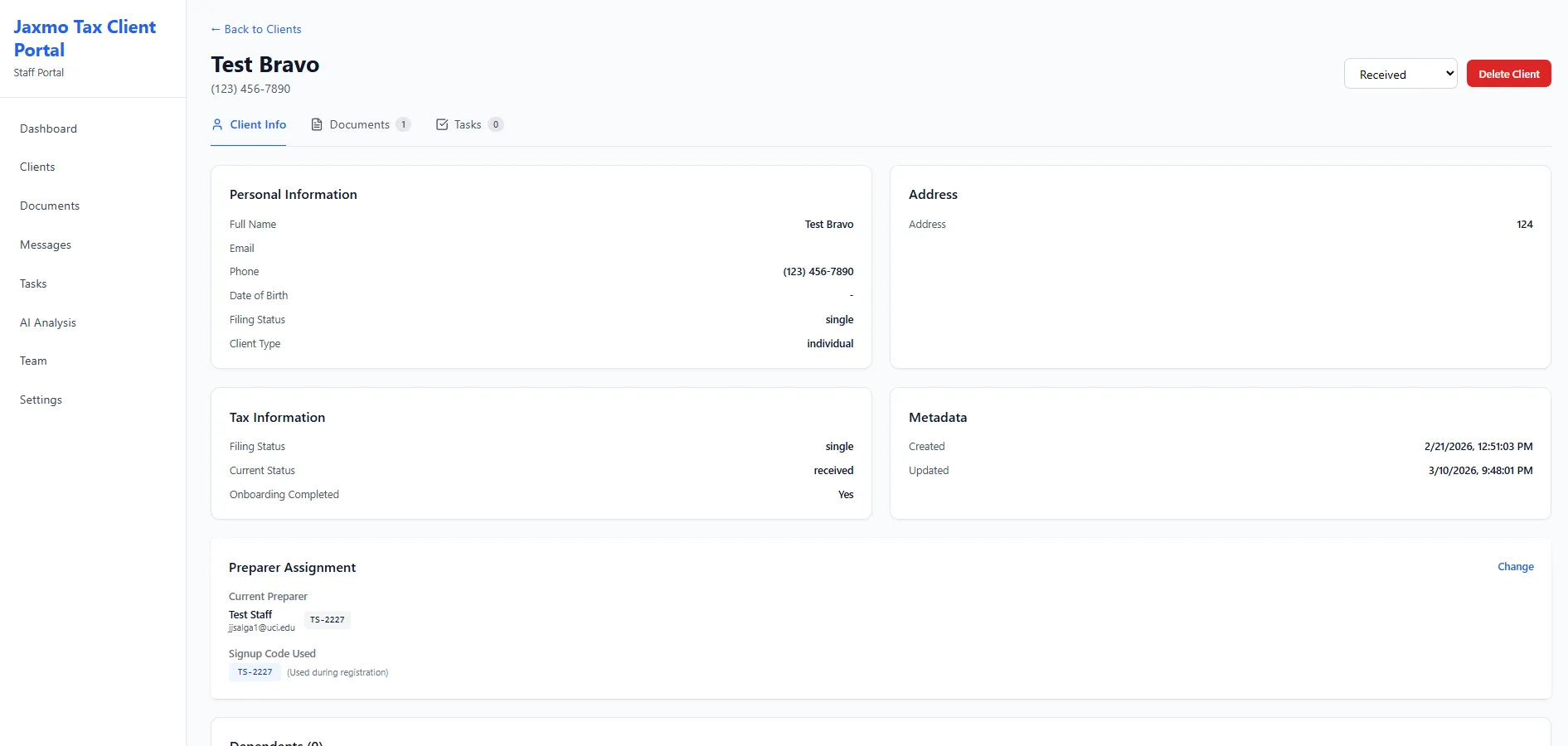Click the back arrow next to Back to Clients
Image resolution: width=1568 pixels, height=746 pixels.
216,29
